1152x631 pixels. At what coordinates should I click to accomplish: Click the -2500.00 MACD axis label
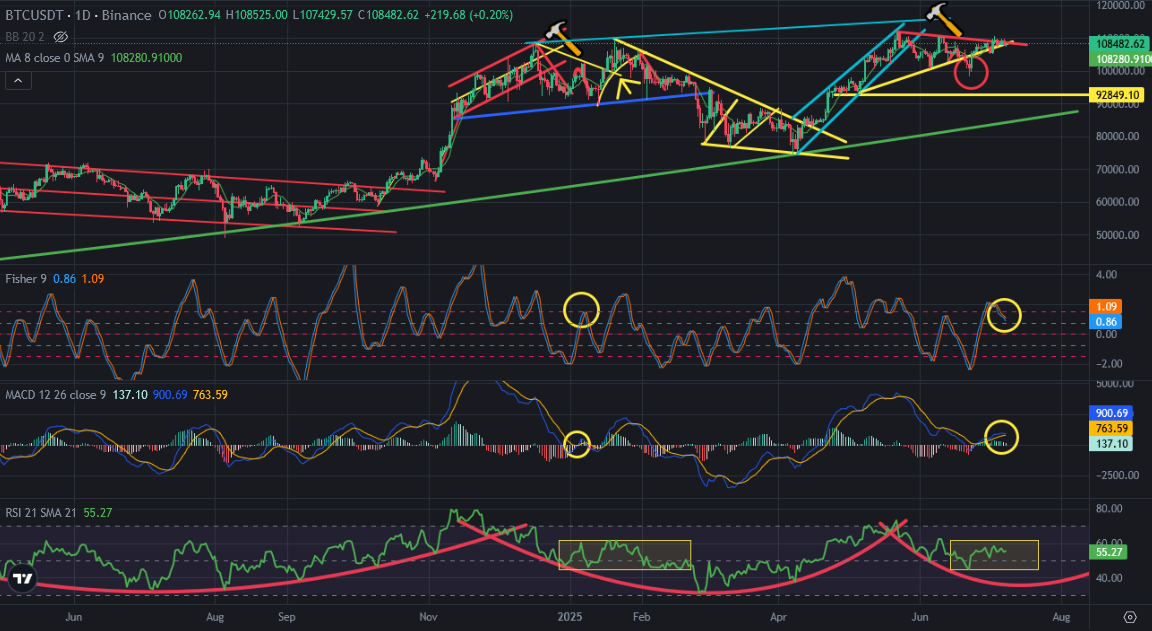point(1119,475)
